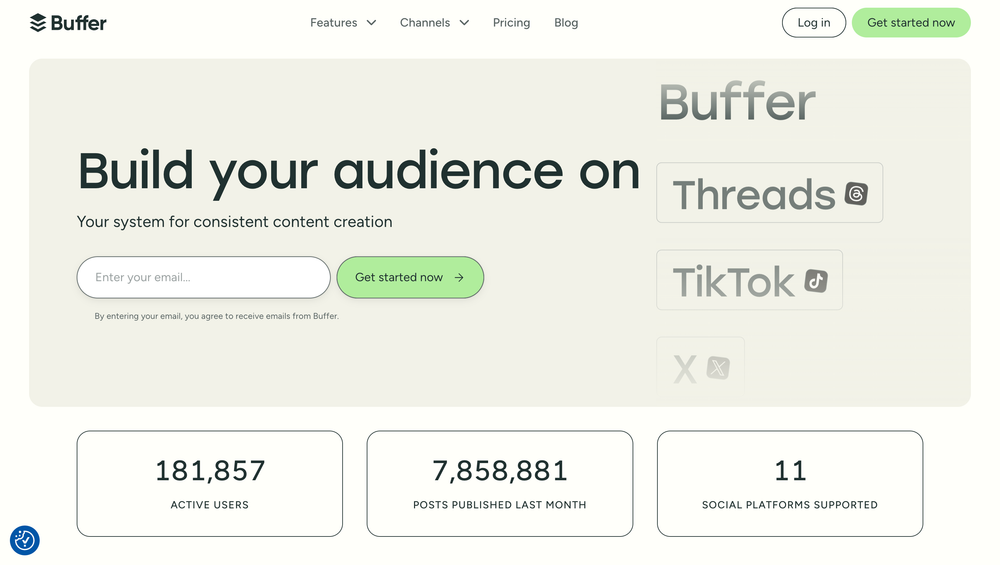Click the Enter your email field
The width and height of the screenshot is (1000, 565).
(203, 277)
